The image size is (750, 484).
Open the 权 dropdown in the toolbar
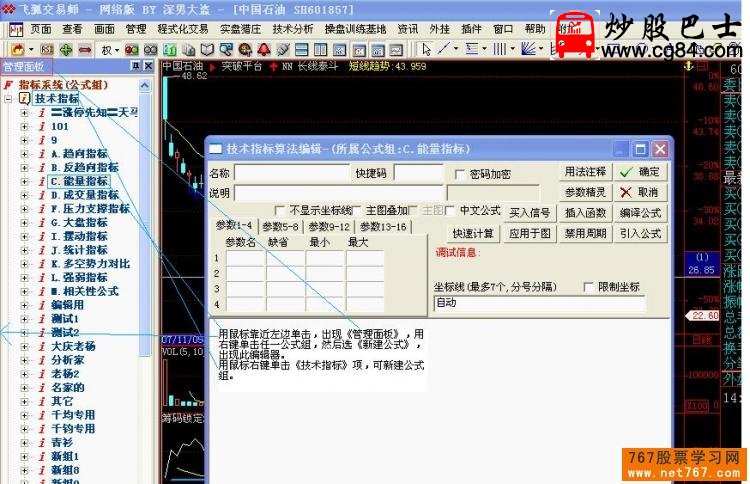tap(109, 49)
